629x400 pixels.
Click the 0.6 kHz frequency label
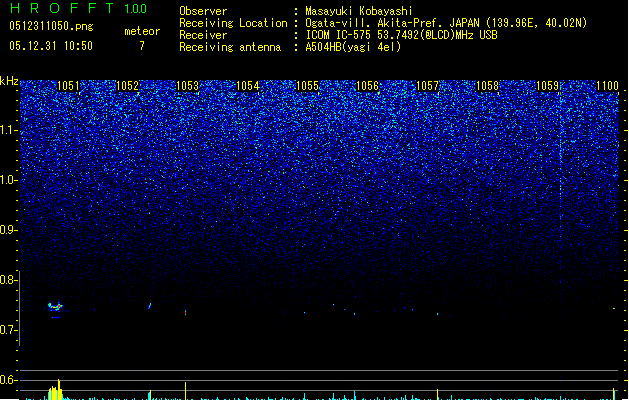pos(8,380)
